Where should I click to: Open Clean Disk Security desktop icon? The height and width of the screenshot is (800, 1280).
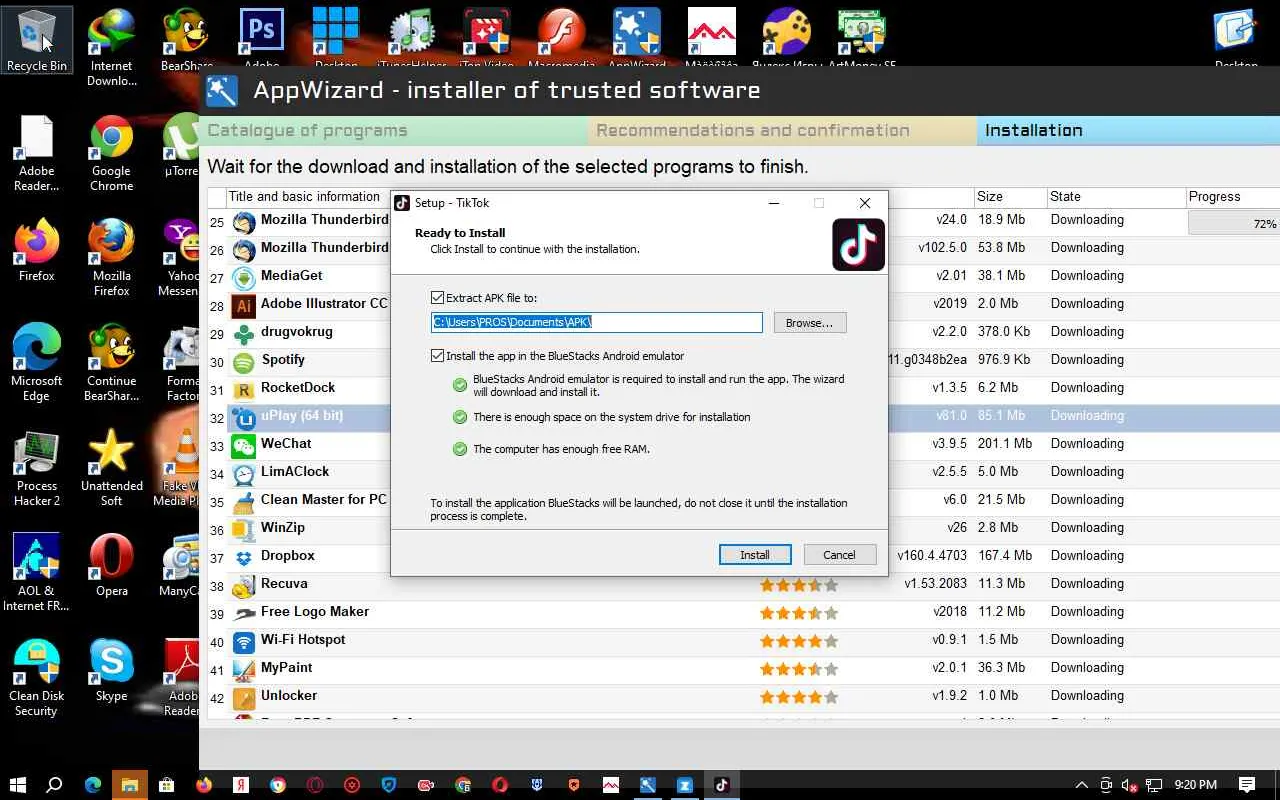37,677
